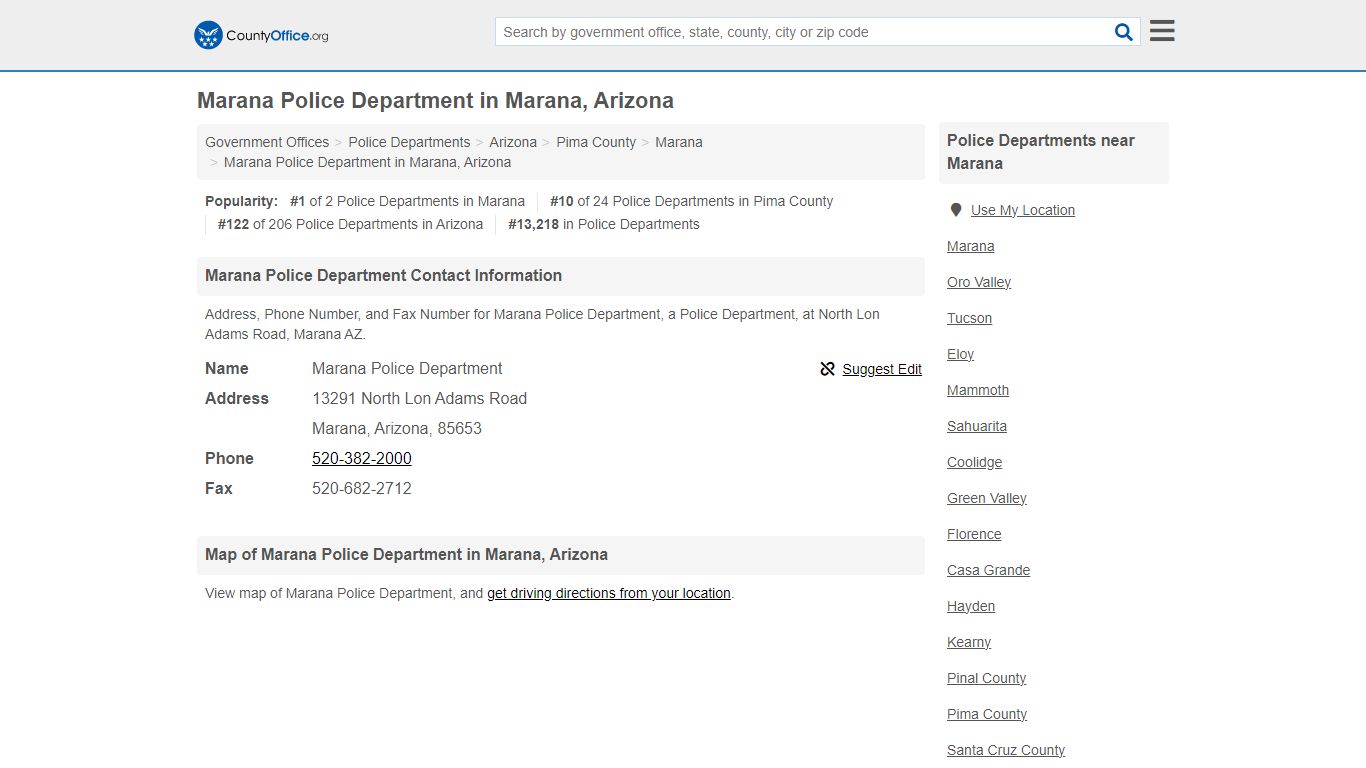1366x768 pixels.
Task: Open Florence police departments
Action: tap(974, 534)
